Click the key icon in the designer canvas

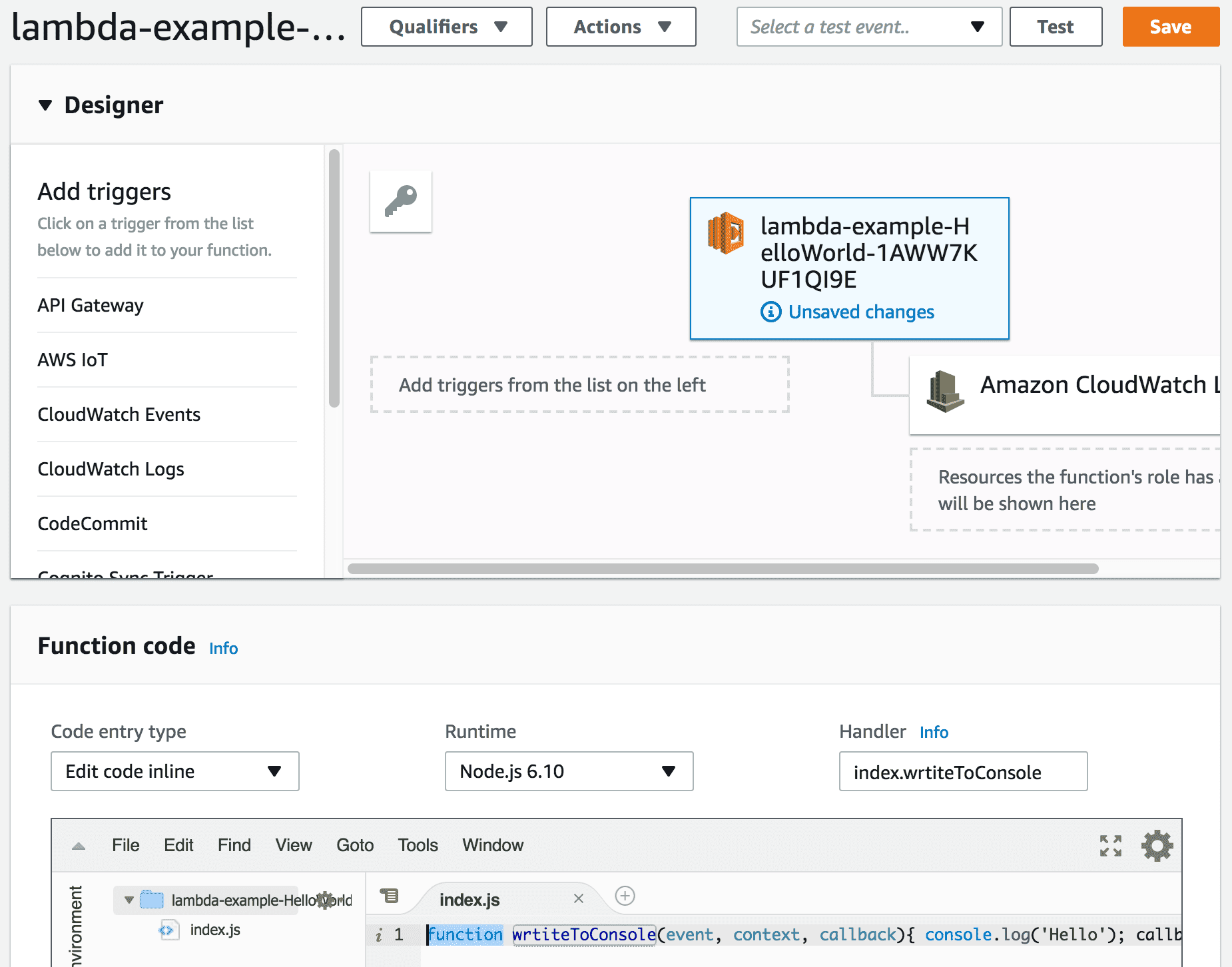(400, 200)
